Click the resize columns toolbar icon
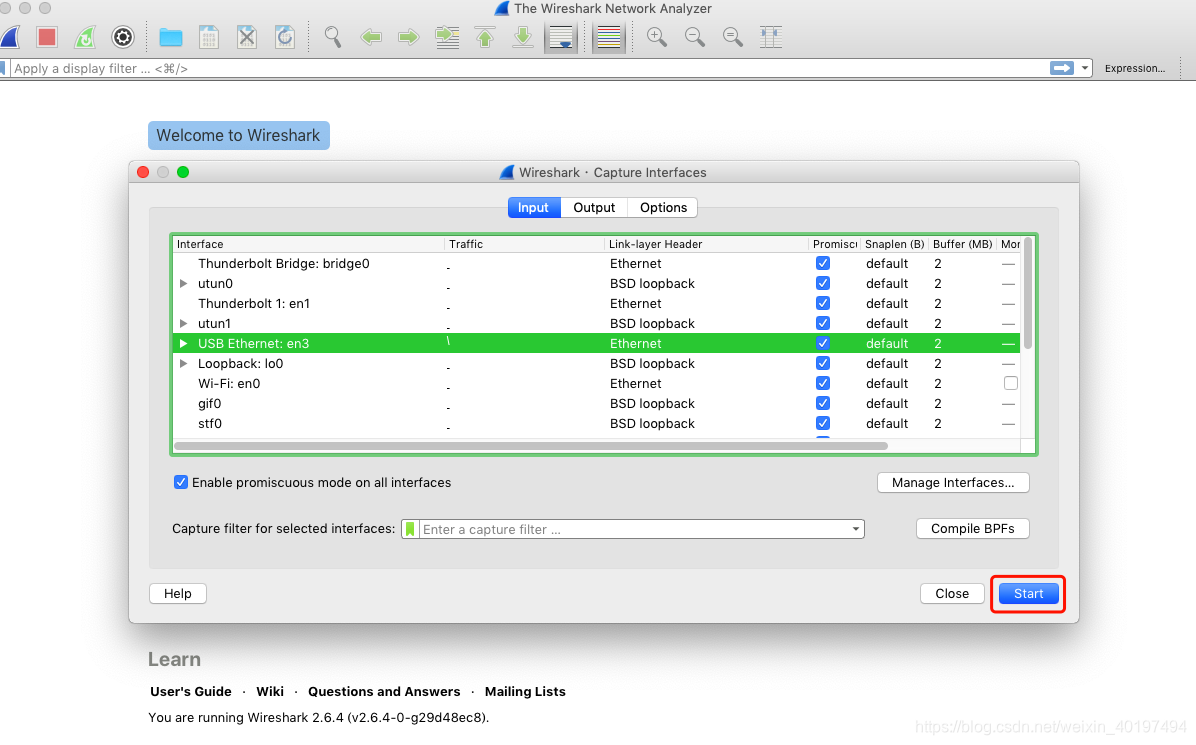The image size is (1196, 745). 771,37
